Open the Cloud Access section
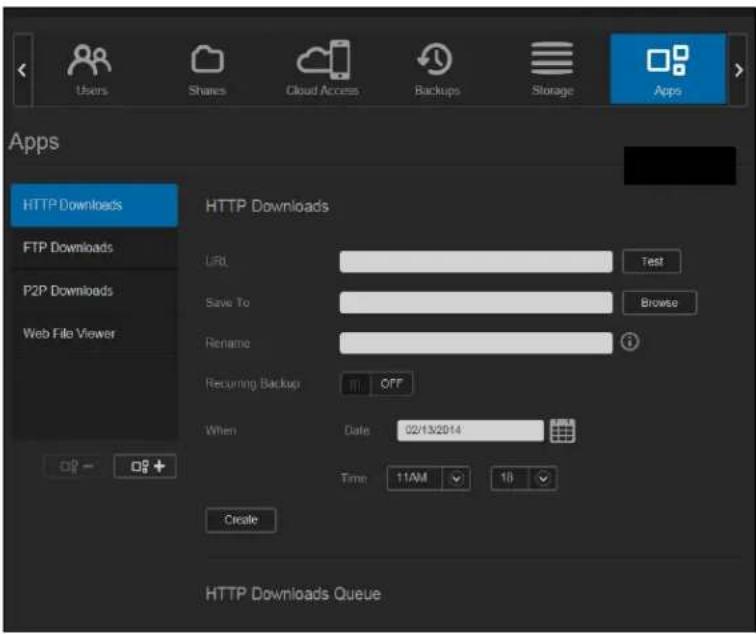756x634 pixels. tap(323, 69)
